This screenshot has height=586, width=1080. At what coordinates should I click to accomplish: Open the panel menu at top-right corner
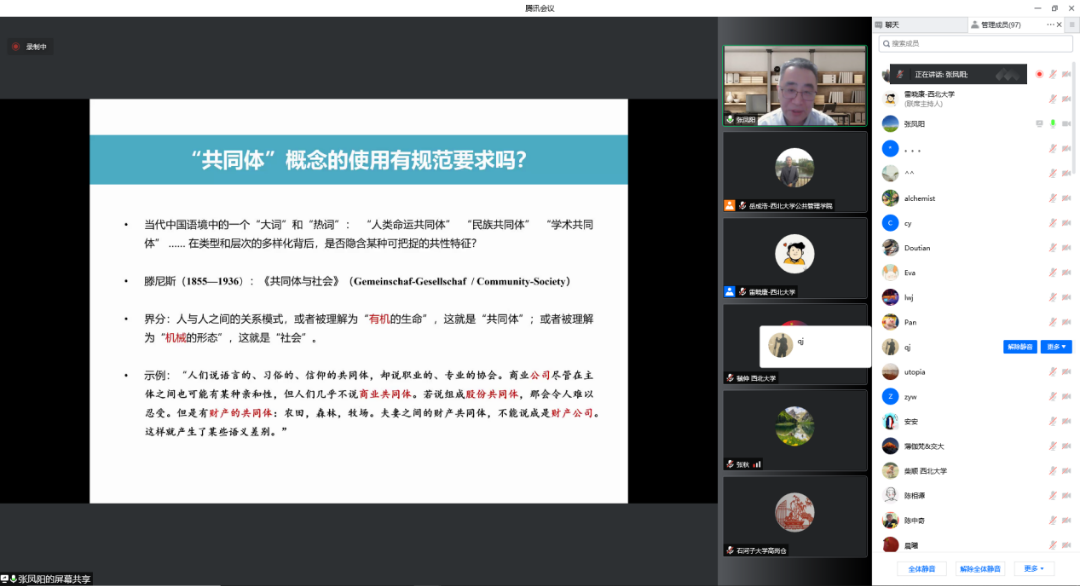[1071, 24]
